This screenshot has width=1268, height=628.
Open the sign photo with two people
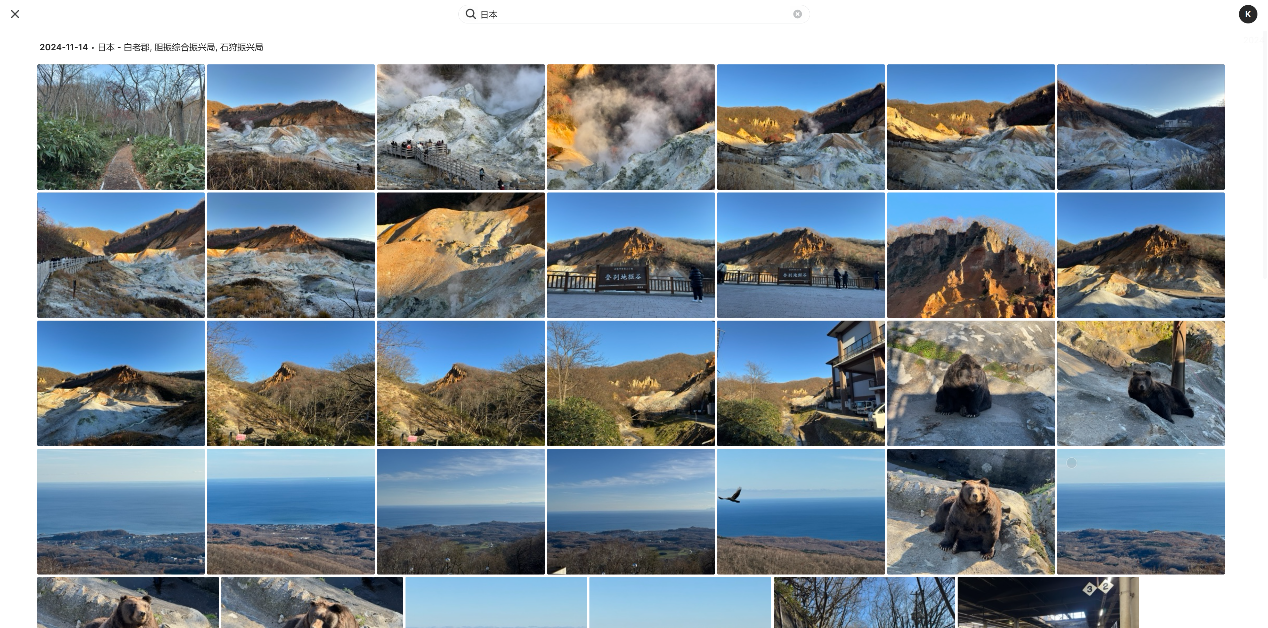point(801,255)
